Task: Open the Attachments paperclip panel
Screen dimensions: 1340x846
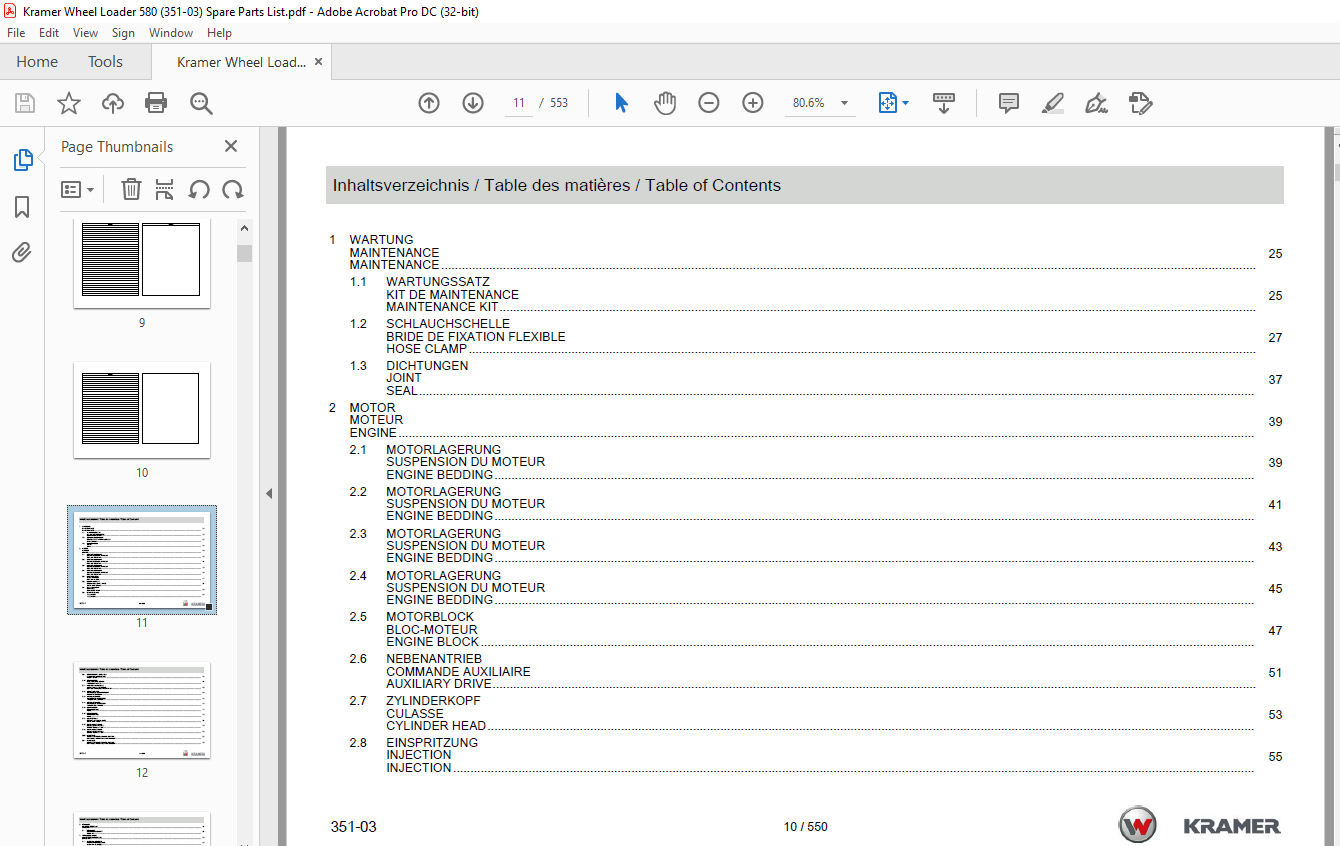Action: click(22, 253)
